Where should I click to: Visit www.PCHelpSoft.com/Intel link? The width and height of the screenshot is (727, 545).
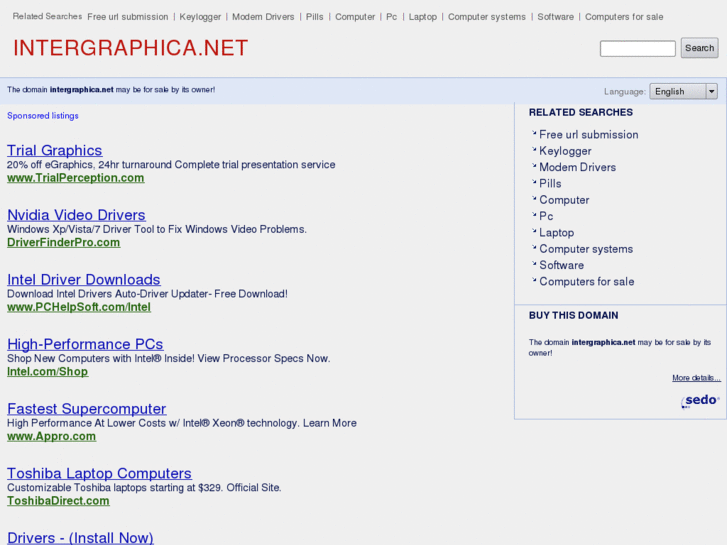pyautogui.click(x=79, y=307)
